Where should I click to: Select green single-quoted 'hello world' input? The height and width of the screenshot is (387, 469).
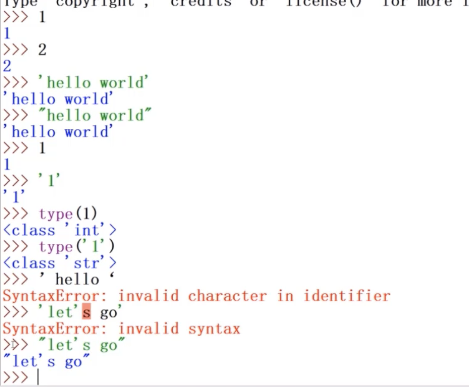click(x=93, y=83)
